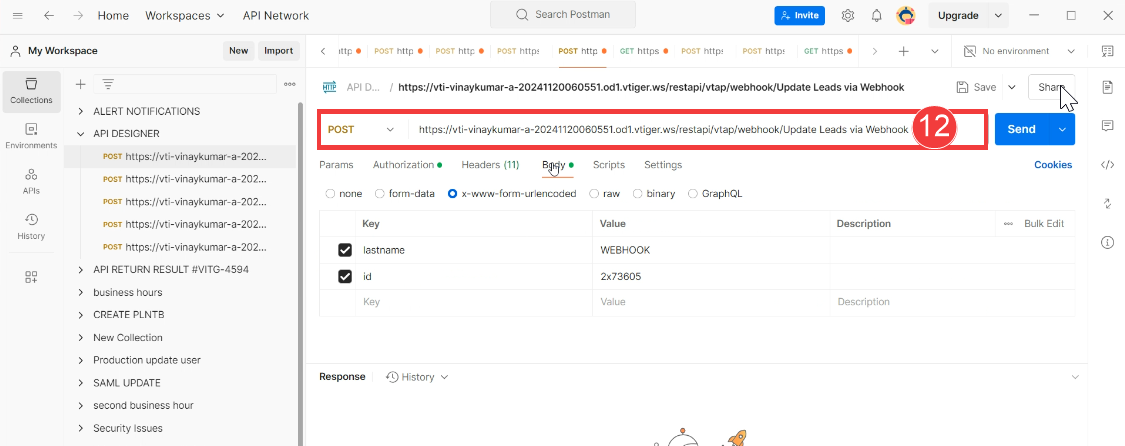Click the Import button
The height and width of the screenshot is (446, 1125).
coord(278,50)
